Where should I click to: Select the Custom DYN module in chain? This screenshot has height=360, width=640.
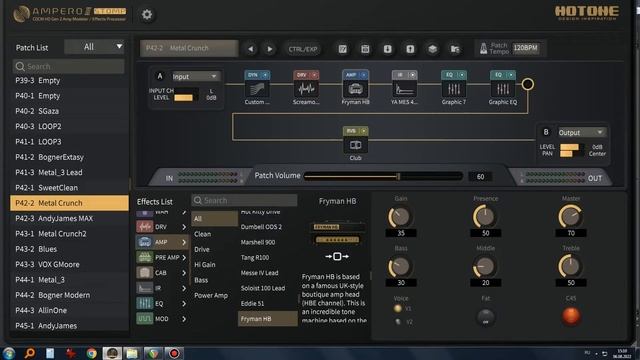257,89
